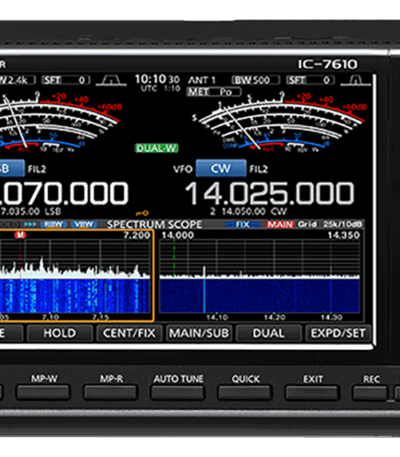400x457 pixels.
Task: Tap the 14.350 scope upper edge label
Action: [344, 235]
